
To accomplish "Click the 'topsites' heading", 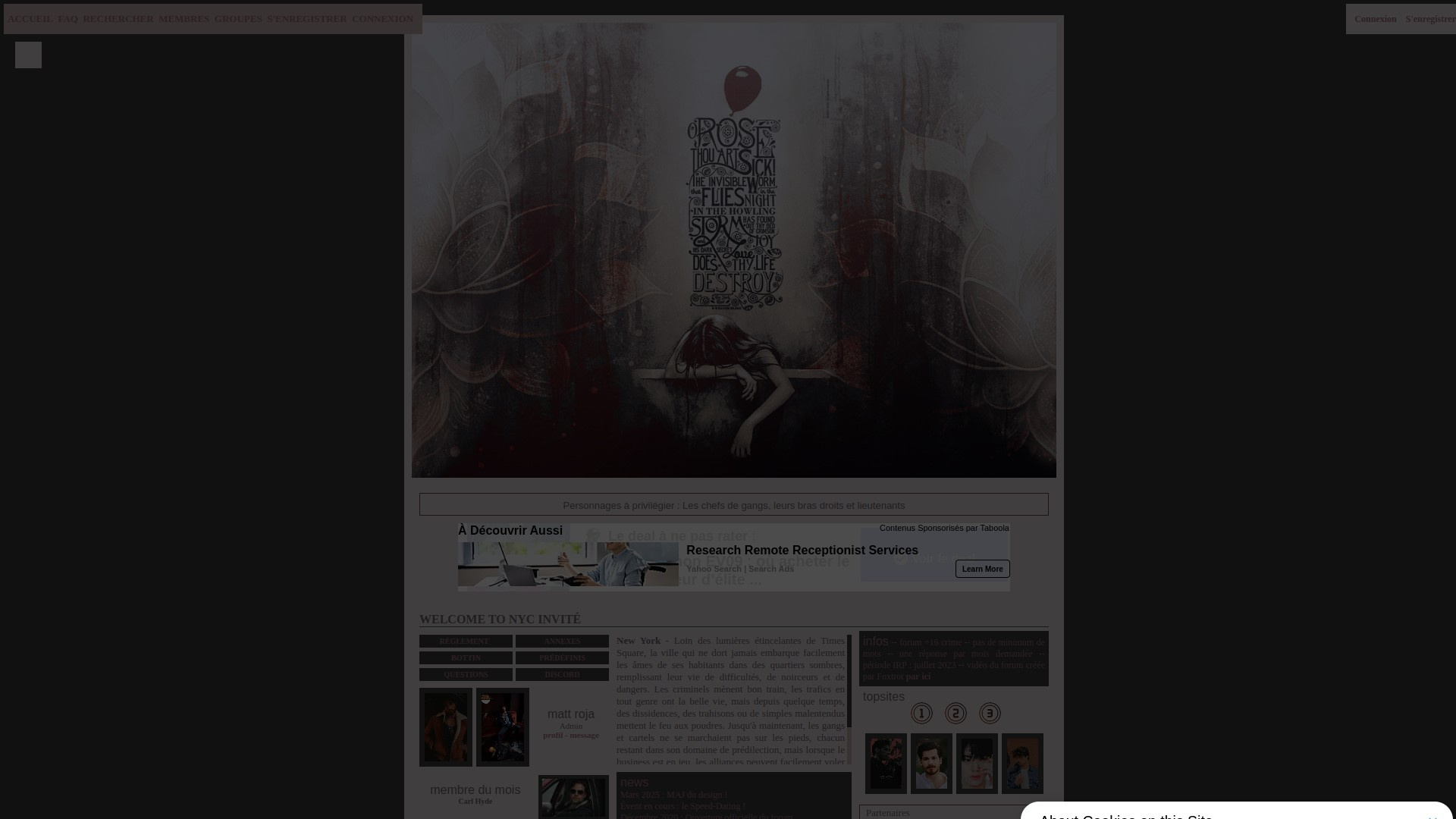I will point(883,697).
